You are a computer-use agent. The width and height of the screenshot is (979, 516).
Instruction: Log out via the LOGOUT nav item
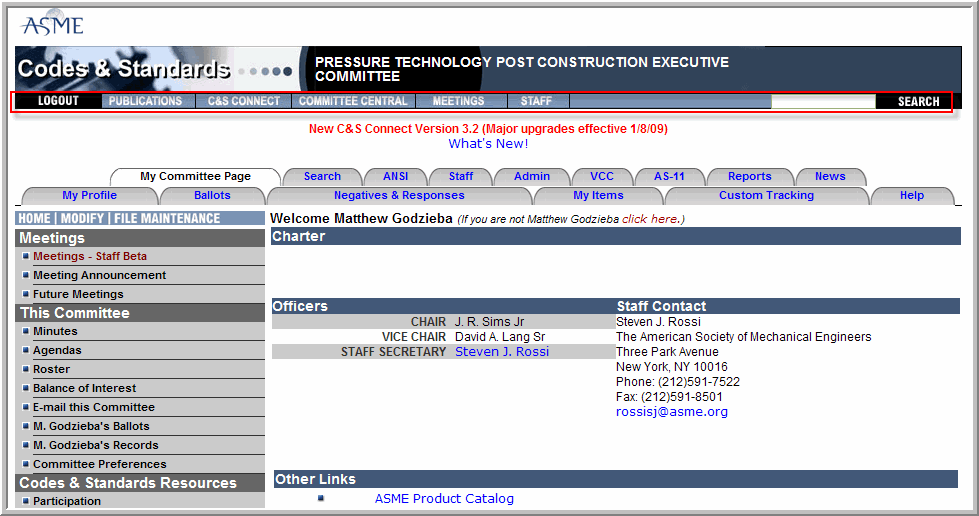59,101
